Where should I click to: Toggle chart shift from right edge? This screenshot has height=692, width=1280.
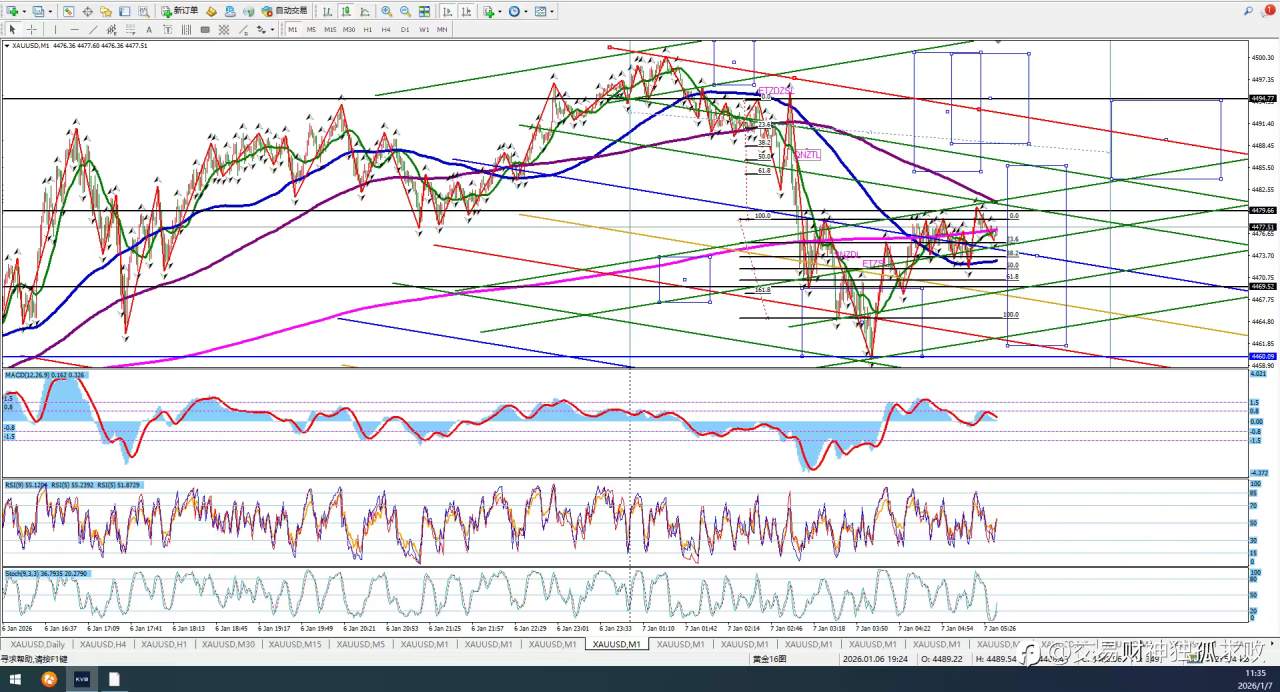tap(466, 11)
